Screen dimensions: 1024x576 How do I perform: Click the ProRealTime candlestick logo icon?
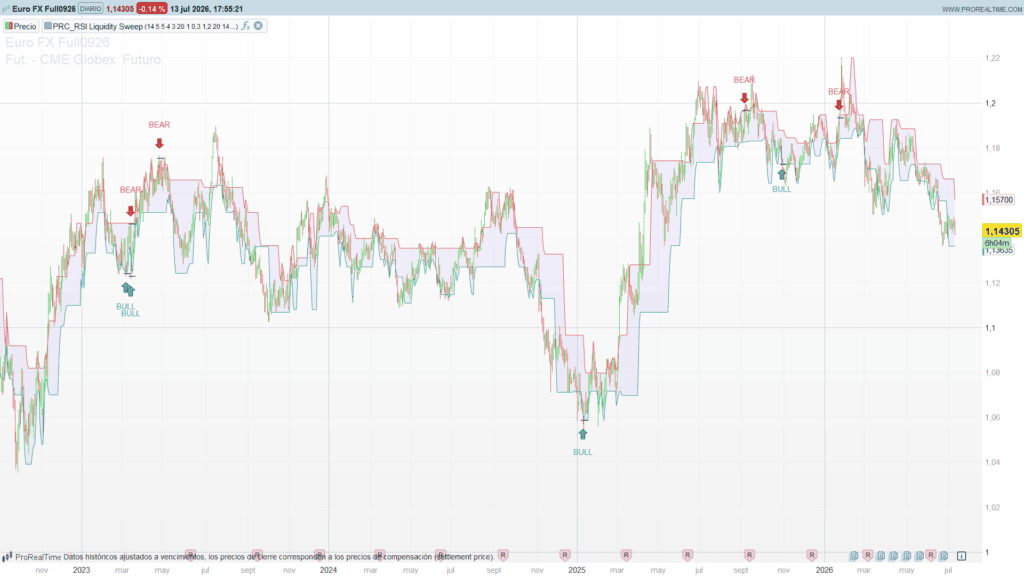[7, 557]
